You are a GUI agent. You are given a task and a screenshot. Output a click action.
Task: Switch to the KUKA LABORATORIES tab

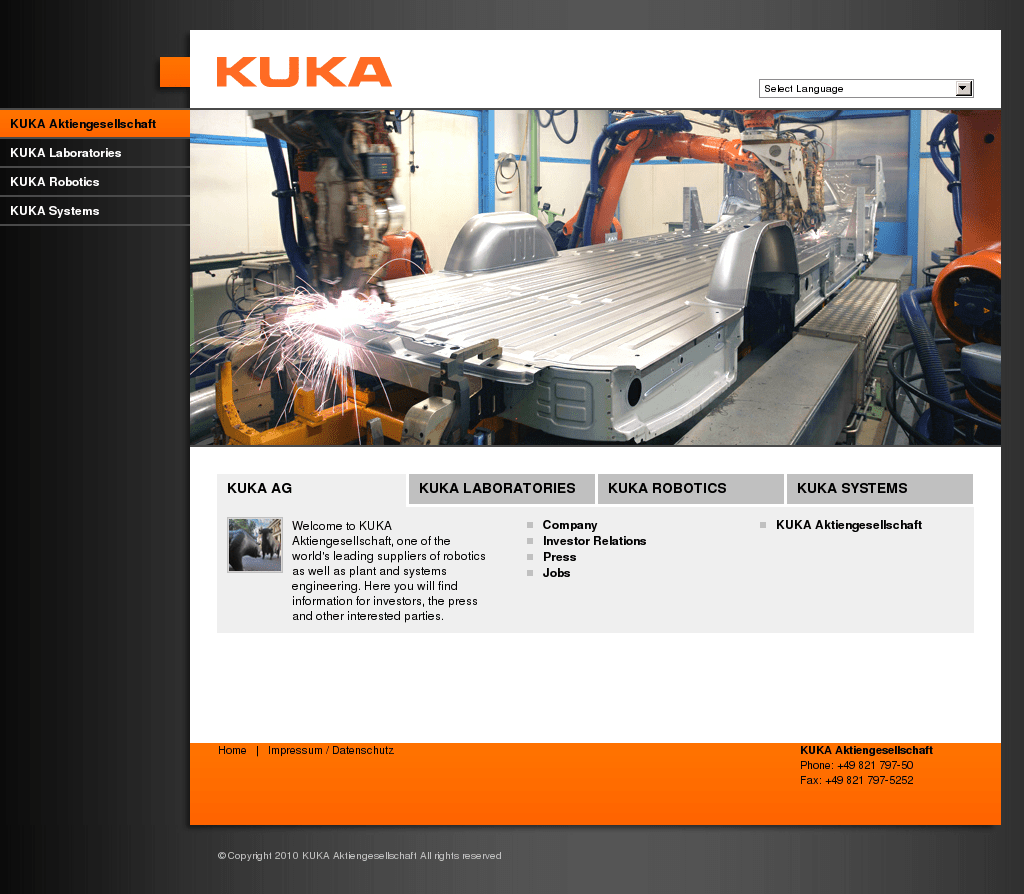click(x=501, y=488)
